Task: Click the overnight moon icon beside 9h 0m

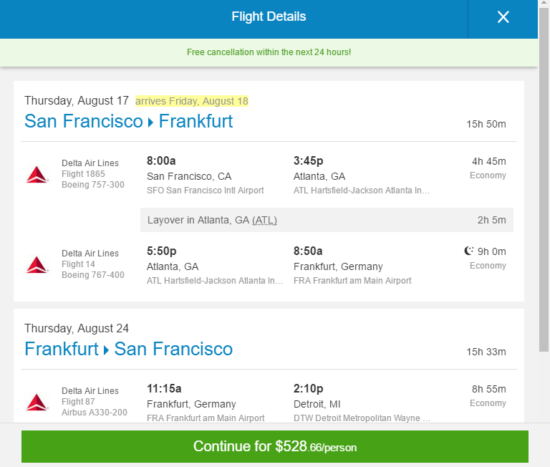Action: coord(469,251)
